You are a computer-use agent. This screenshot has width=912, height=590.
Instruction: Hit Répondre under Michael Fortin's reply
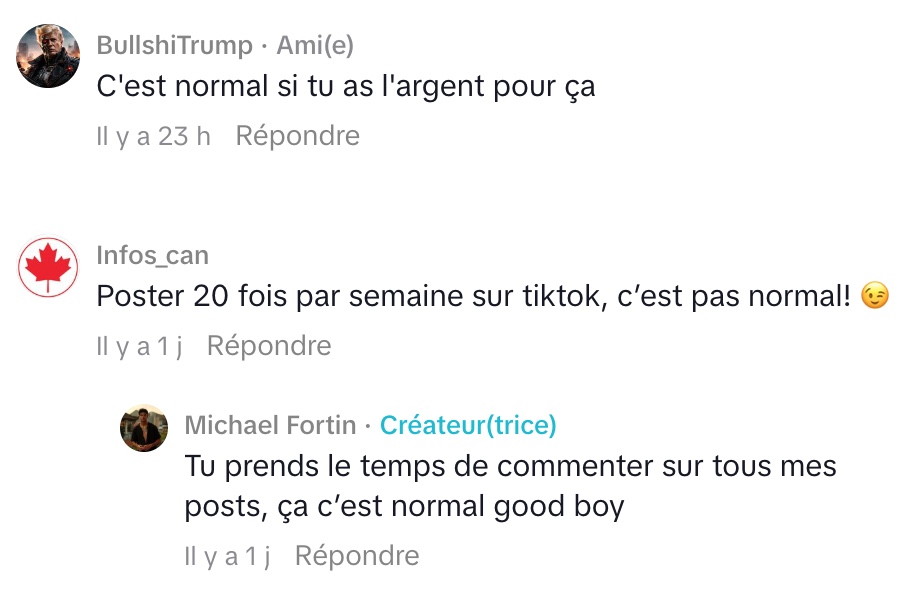point(357,556)
